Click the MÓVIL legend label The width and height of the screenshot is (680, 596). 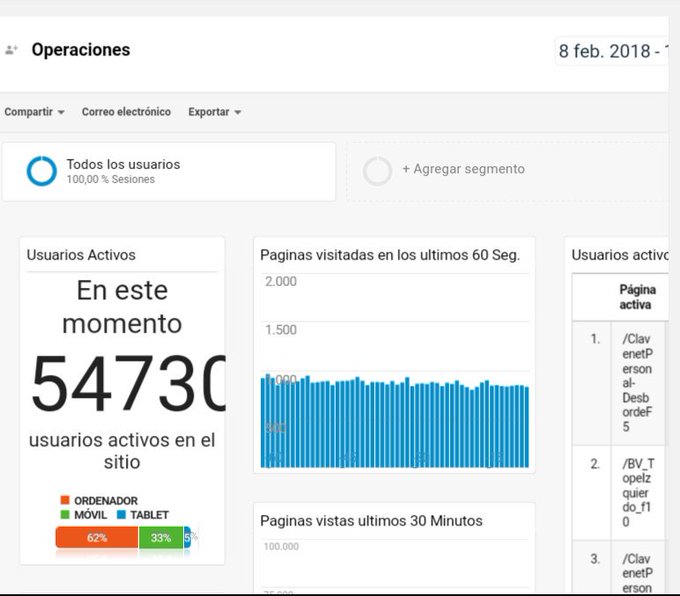pyautogui.click(x=90, y=515)
